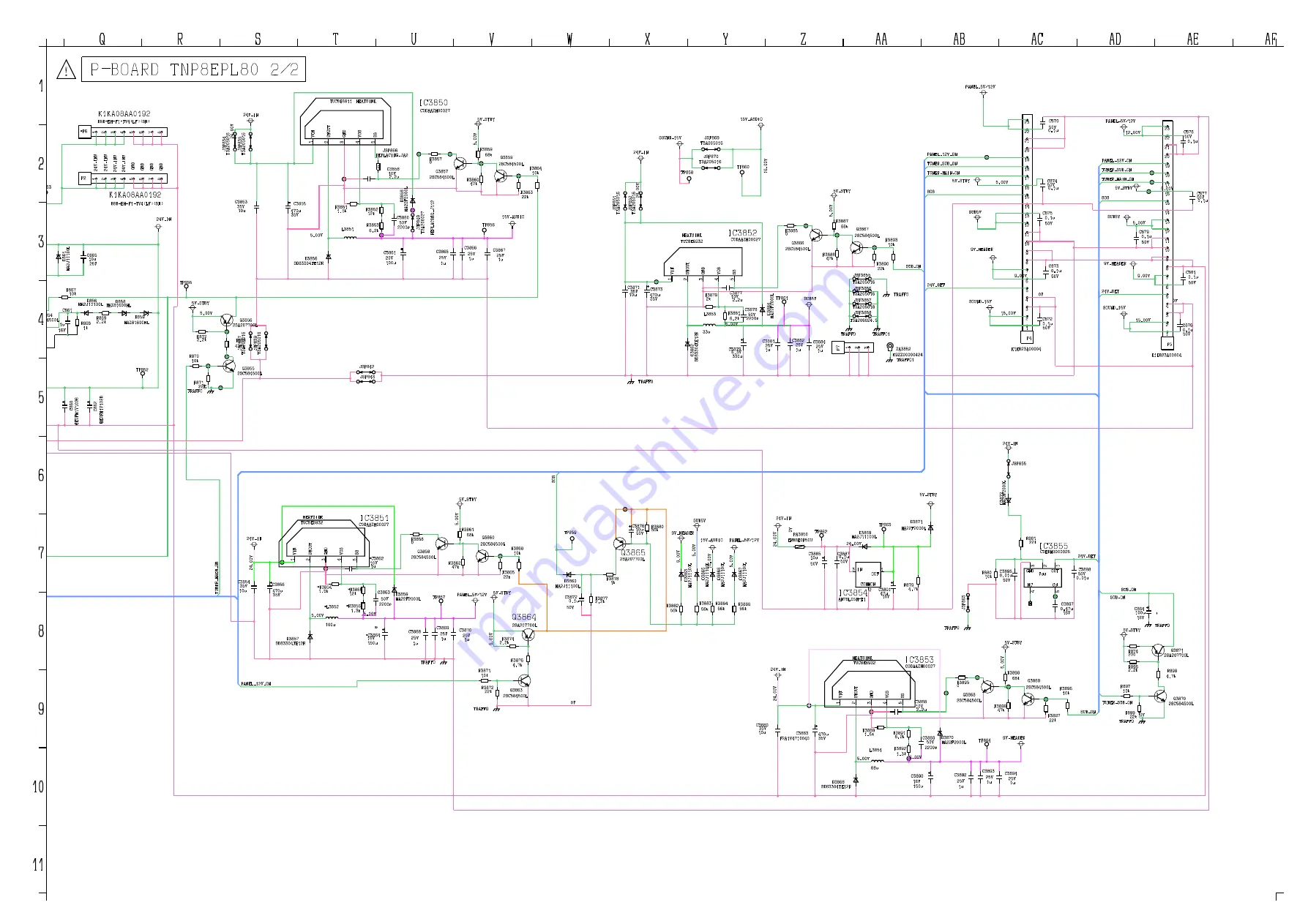Select the P7 three-pin connector
This screenshot has width=1308, height=924.
(x=853, y=348)
